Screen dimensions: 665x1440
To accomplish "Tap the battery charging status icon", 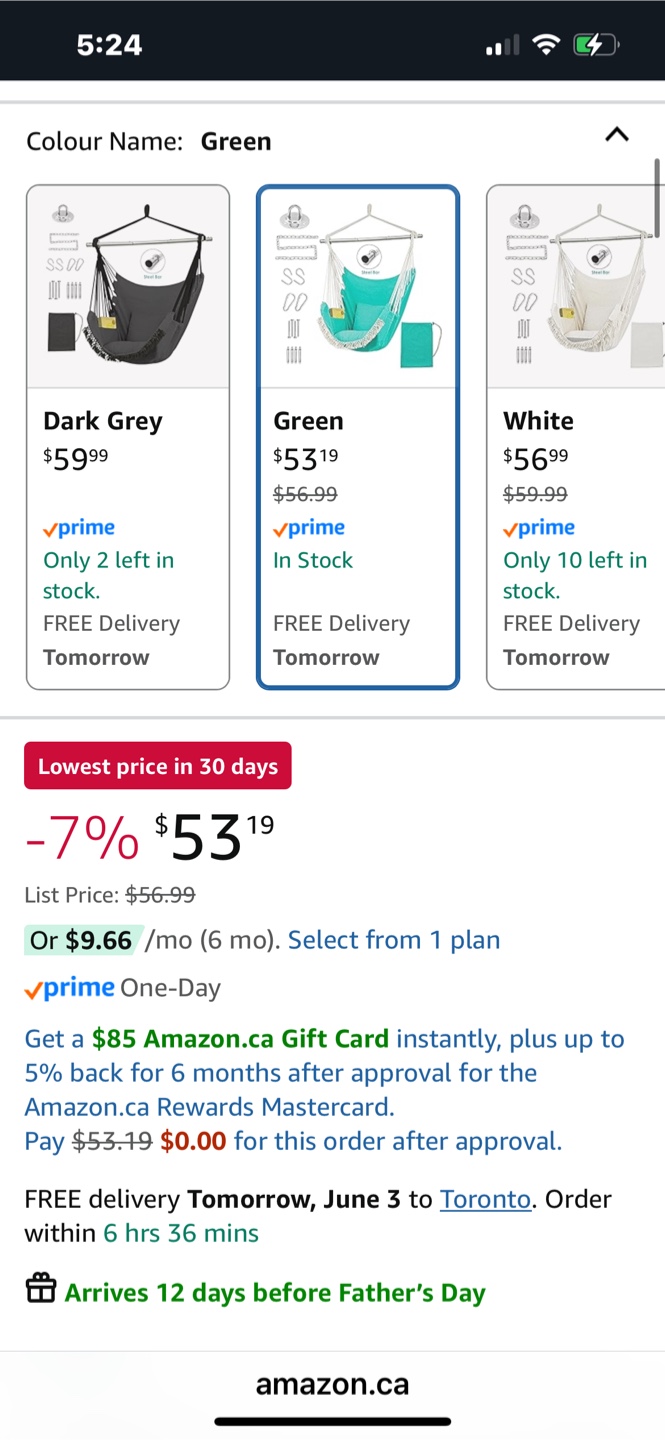I will tap(596, 45).
